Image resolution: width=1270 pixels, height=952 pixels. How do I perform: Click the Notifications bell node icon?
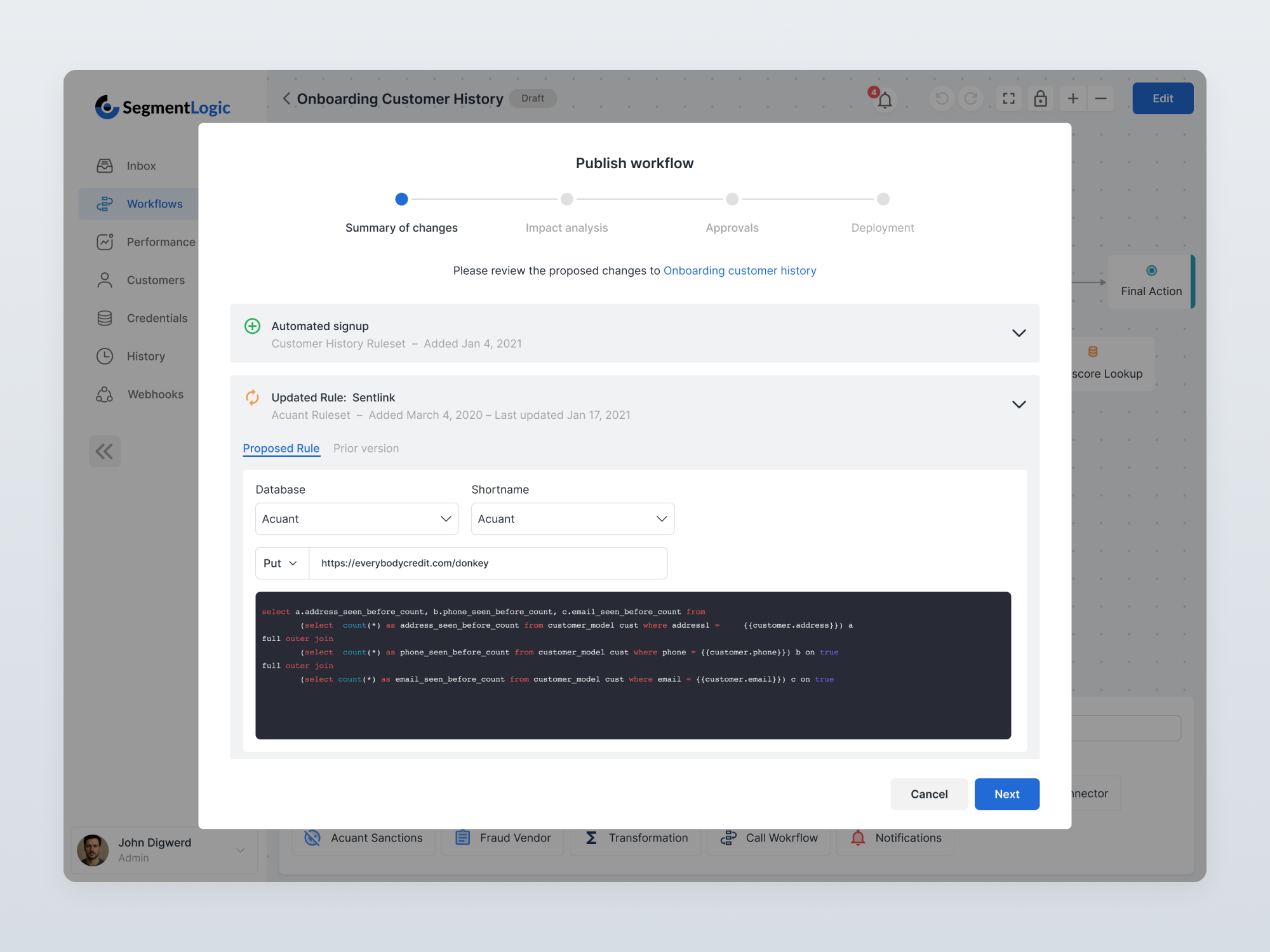858,838
